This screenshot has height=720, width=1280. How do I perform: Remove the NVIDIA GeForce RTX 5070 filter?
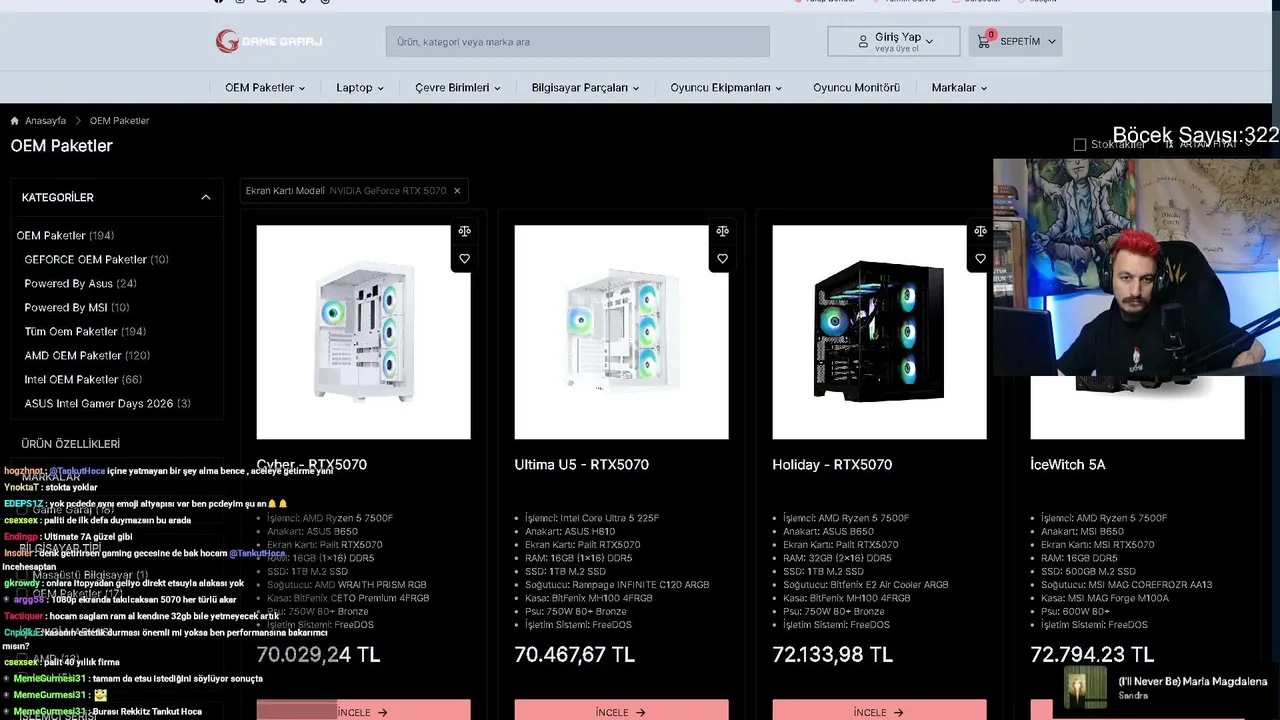tap(457, 191)
